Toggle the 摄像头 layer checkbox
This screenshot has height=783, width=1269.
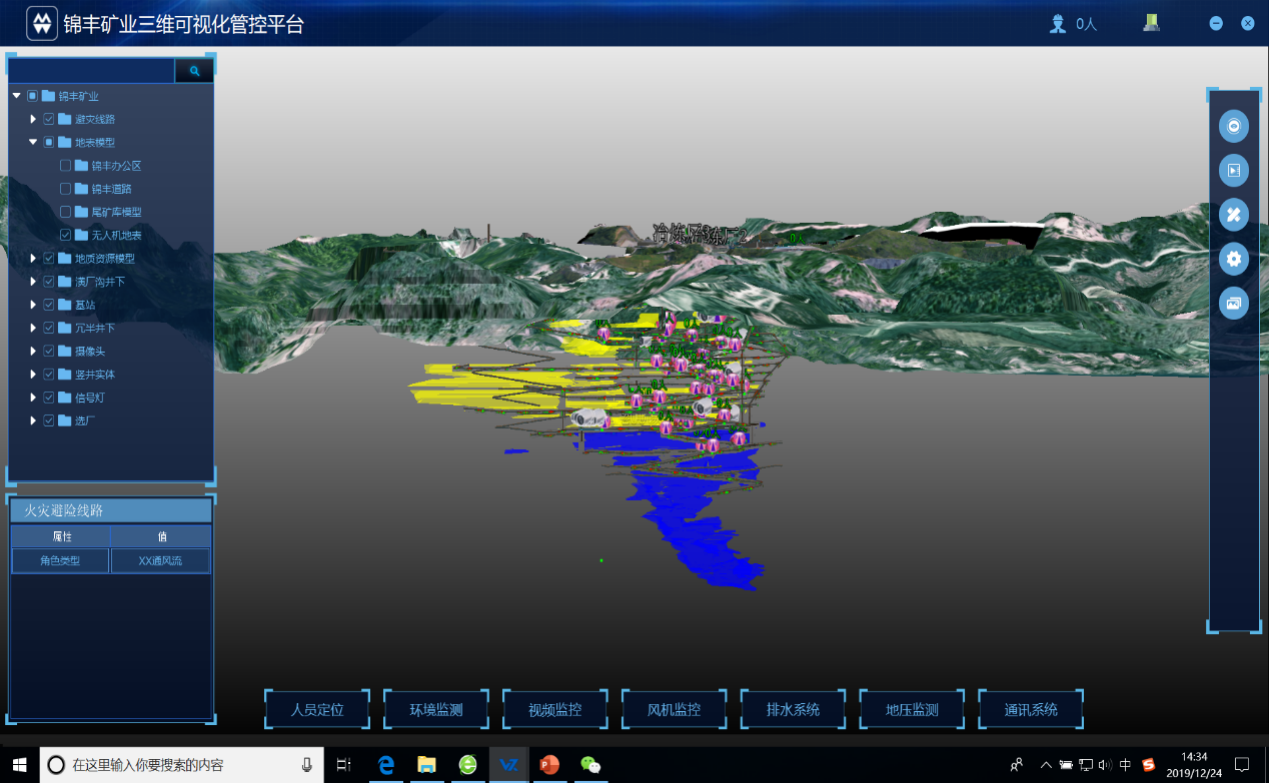pyautogui.click(x=49, y=351)
